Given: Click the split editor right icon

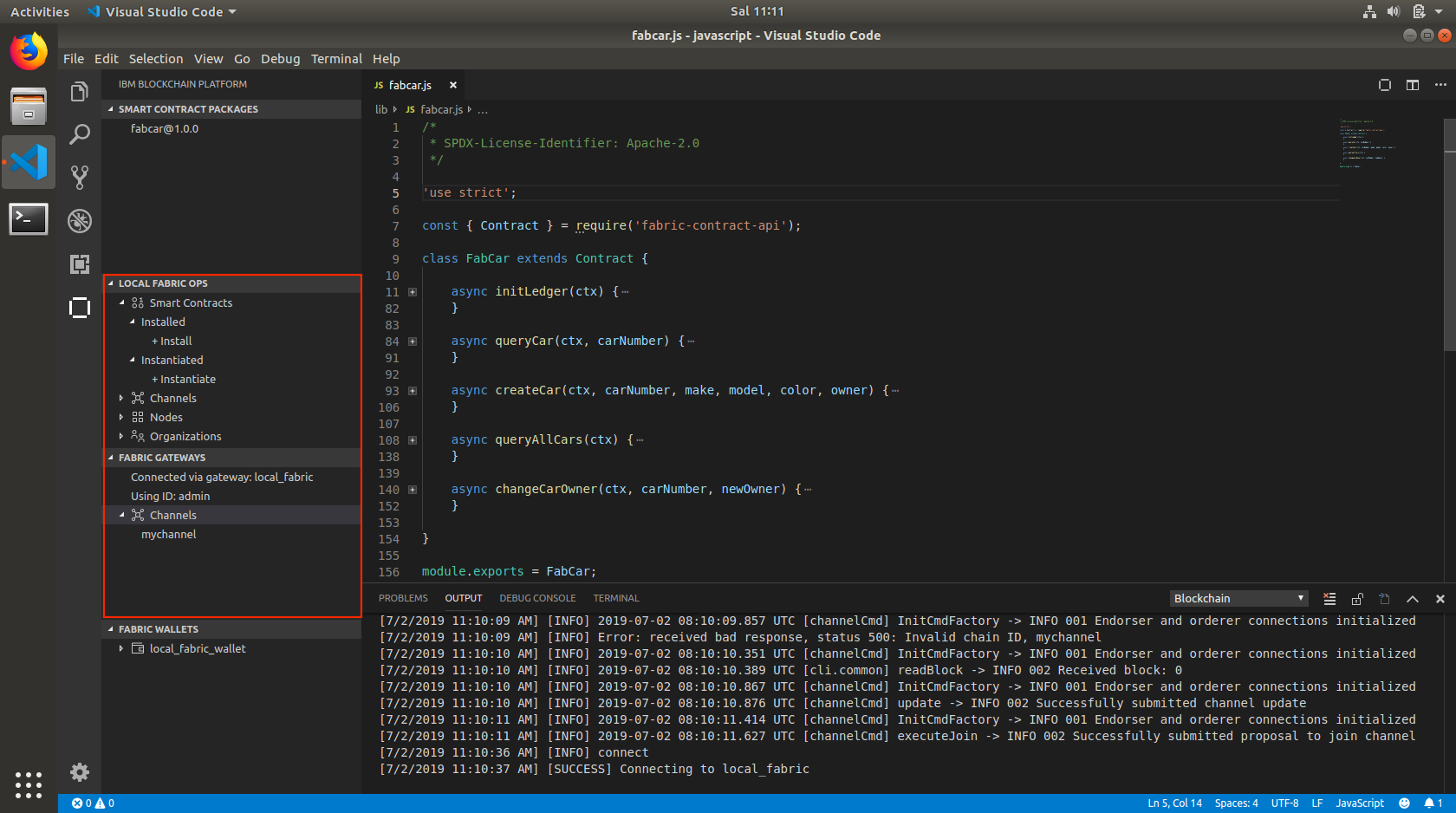Looking at the screenshot, I should [x=1413, y=85].
